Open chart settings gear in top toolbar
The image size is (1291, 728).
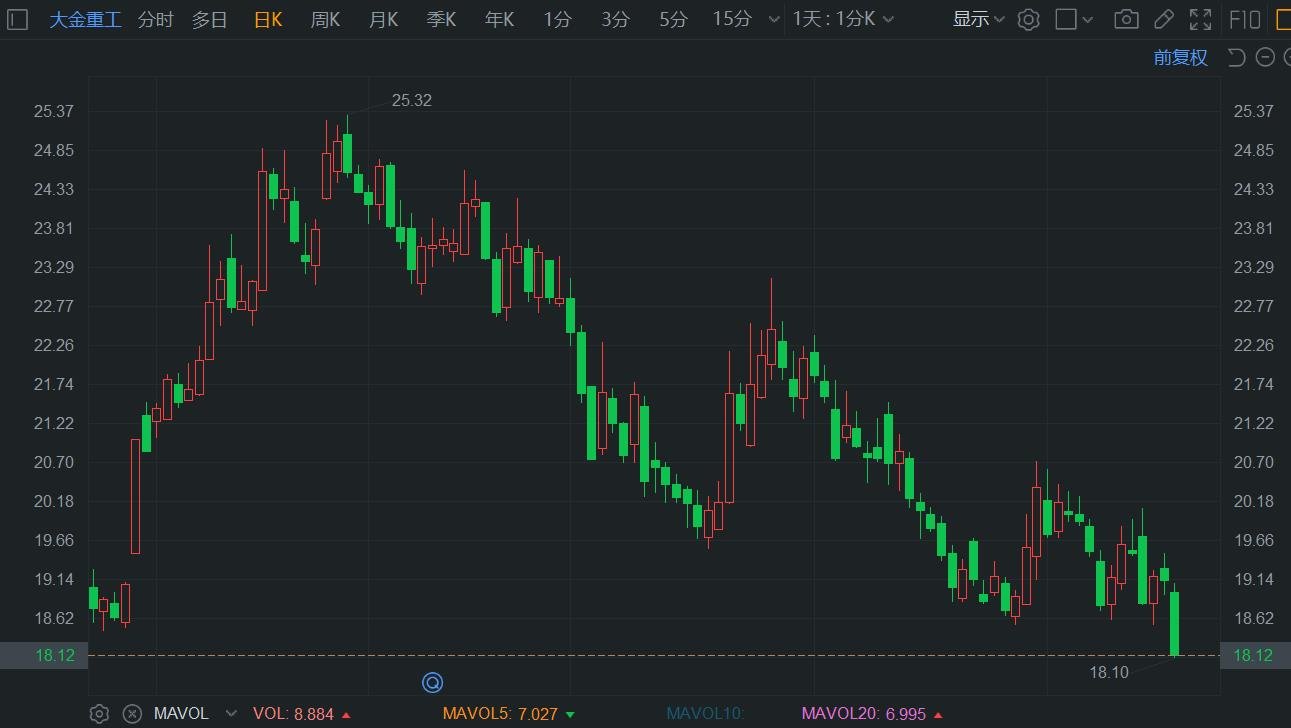click(x=1028, y=19)
